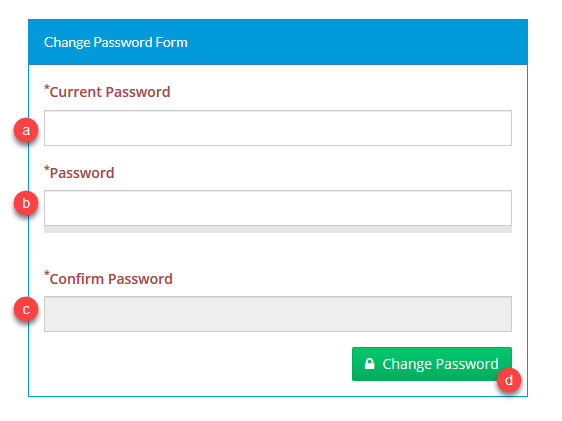Click the asterisk before Confirm Password
Image resolution: width=562 pixels, height=421 pixels.
(x=47, y=274)
